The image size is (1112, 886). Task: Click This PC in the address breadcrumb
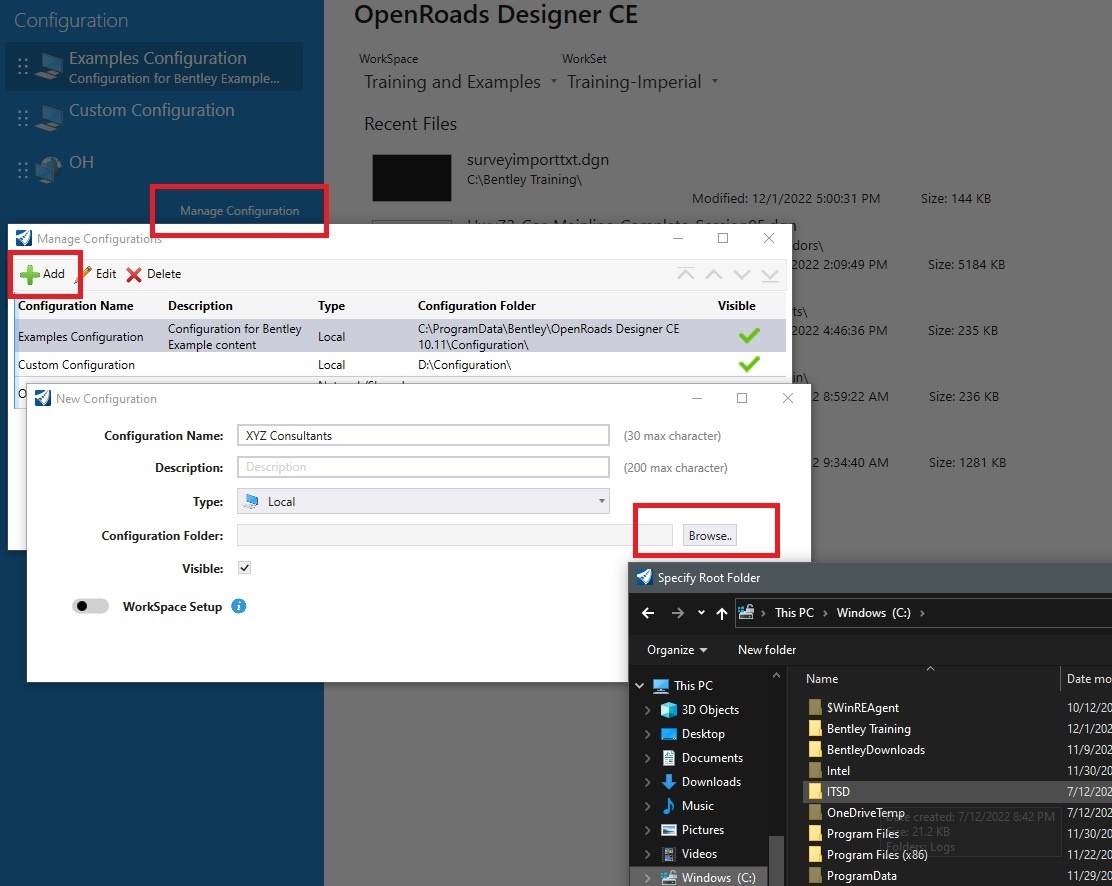pos(794,613)
